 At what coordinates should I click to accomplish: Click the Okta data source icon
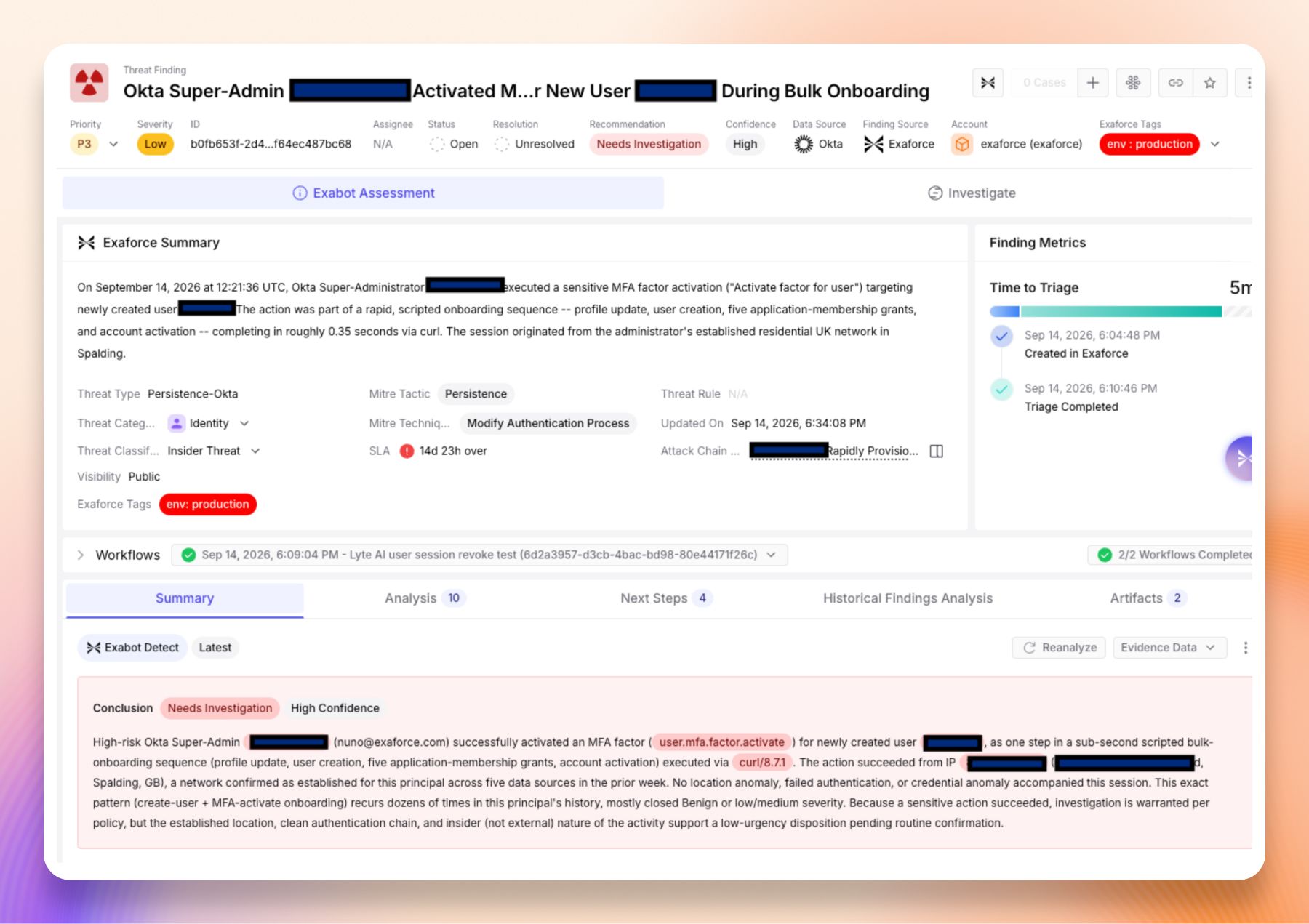point(803,144)
